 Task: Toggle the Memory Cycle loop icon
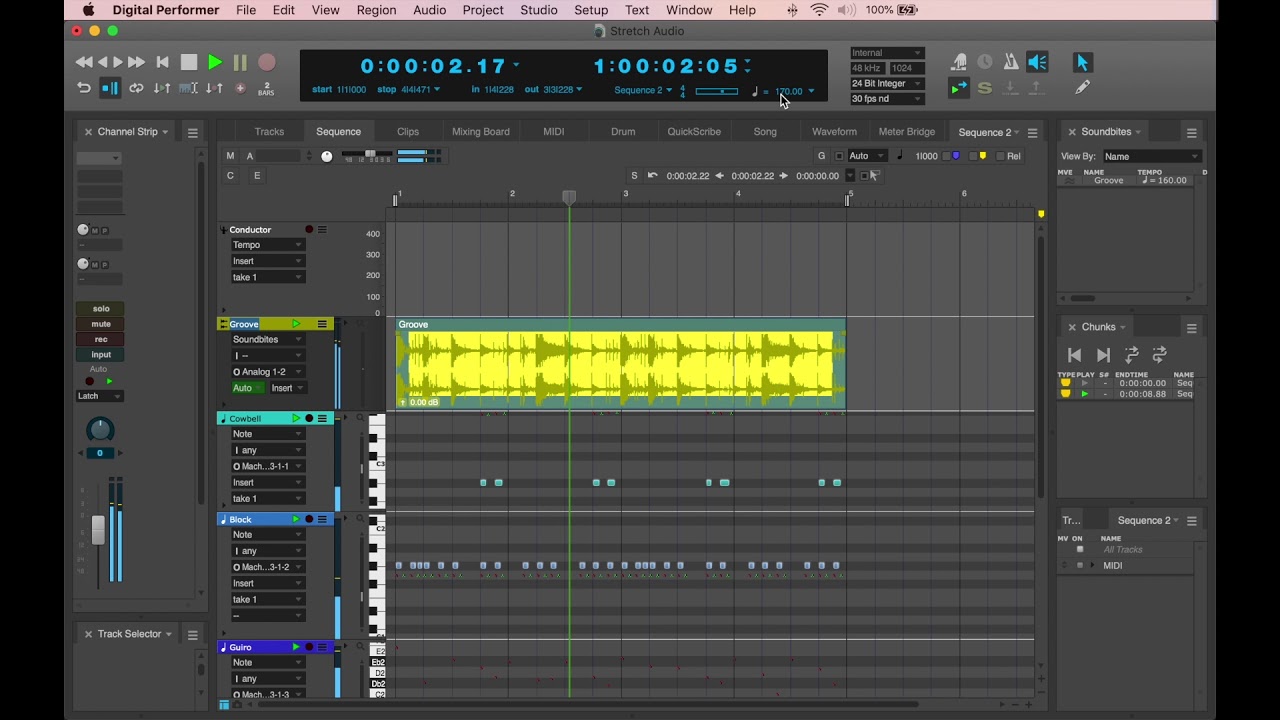[136, 88]
